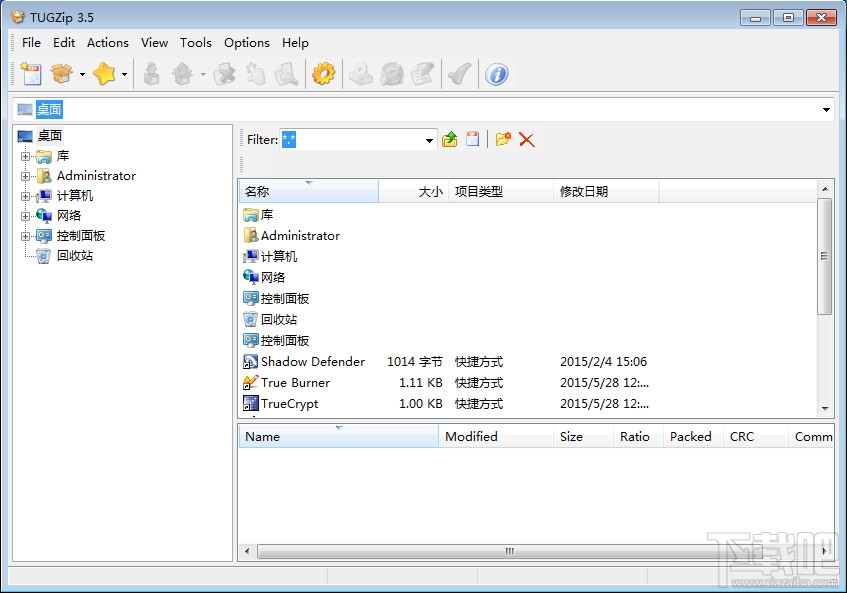This screenshot has width=847, height=593.
Task: Select Administrator label in the folder tree
Action: tap(96, 176)
